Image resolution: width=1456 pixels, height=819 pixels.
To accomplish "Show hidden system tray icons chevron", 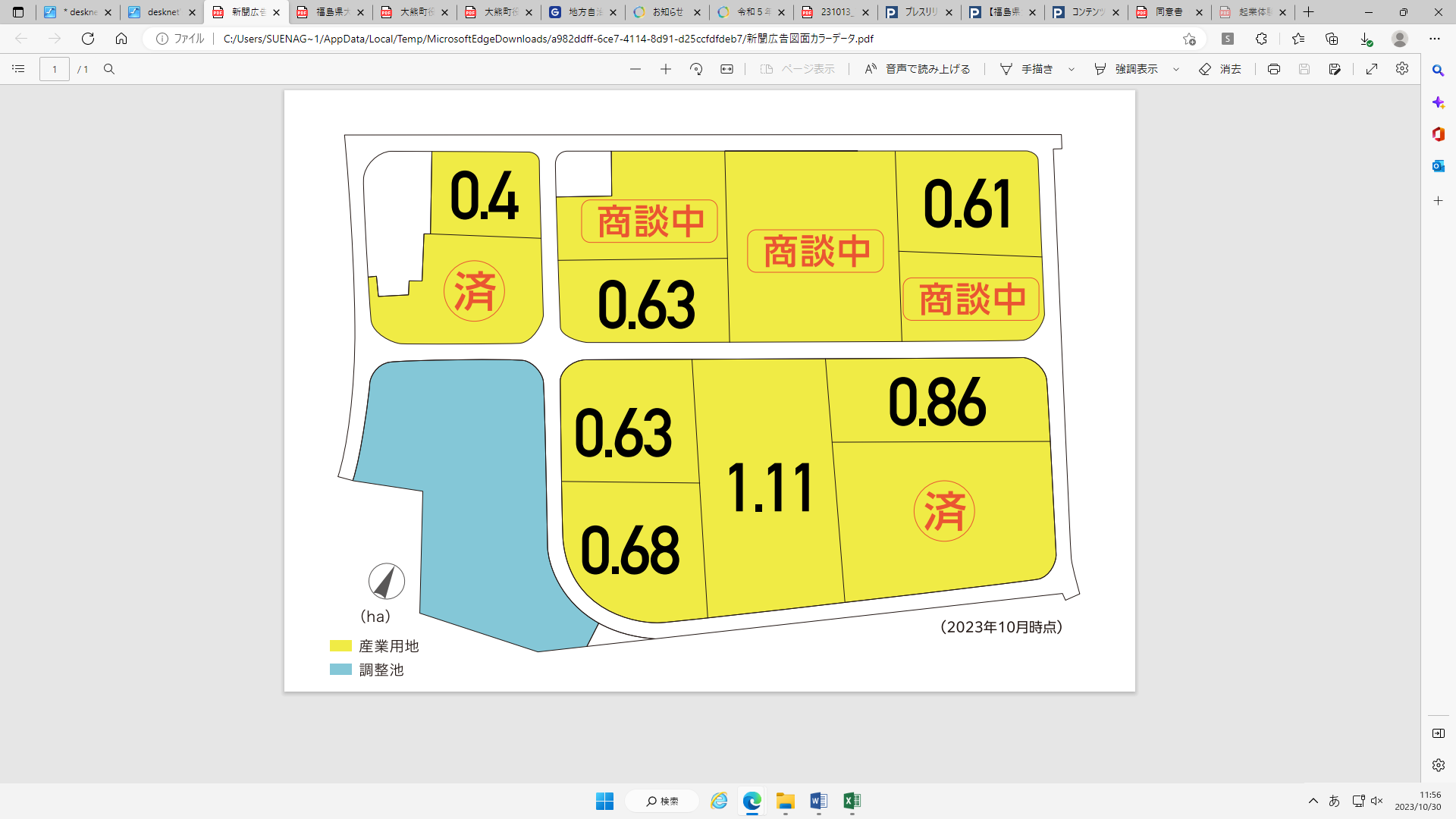I will (1313, 801).
